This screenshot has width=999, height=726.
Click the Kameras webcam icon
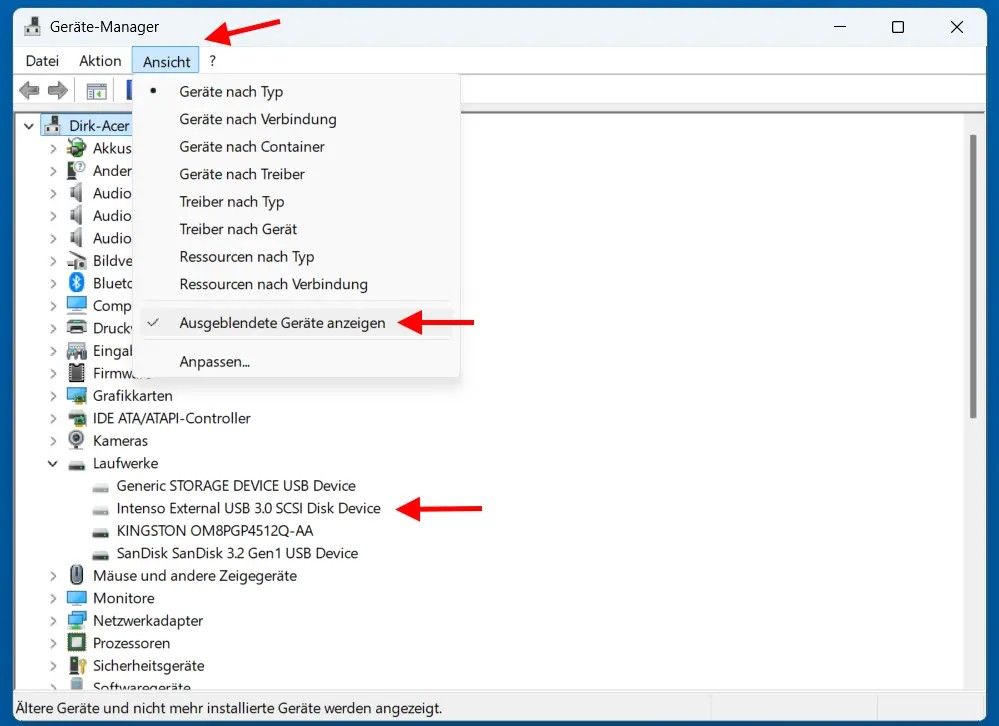tap(76, 440)
